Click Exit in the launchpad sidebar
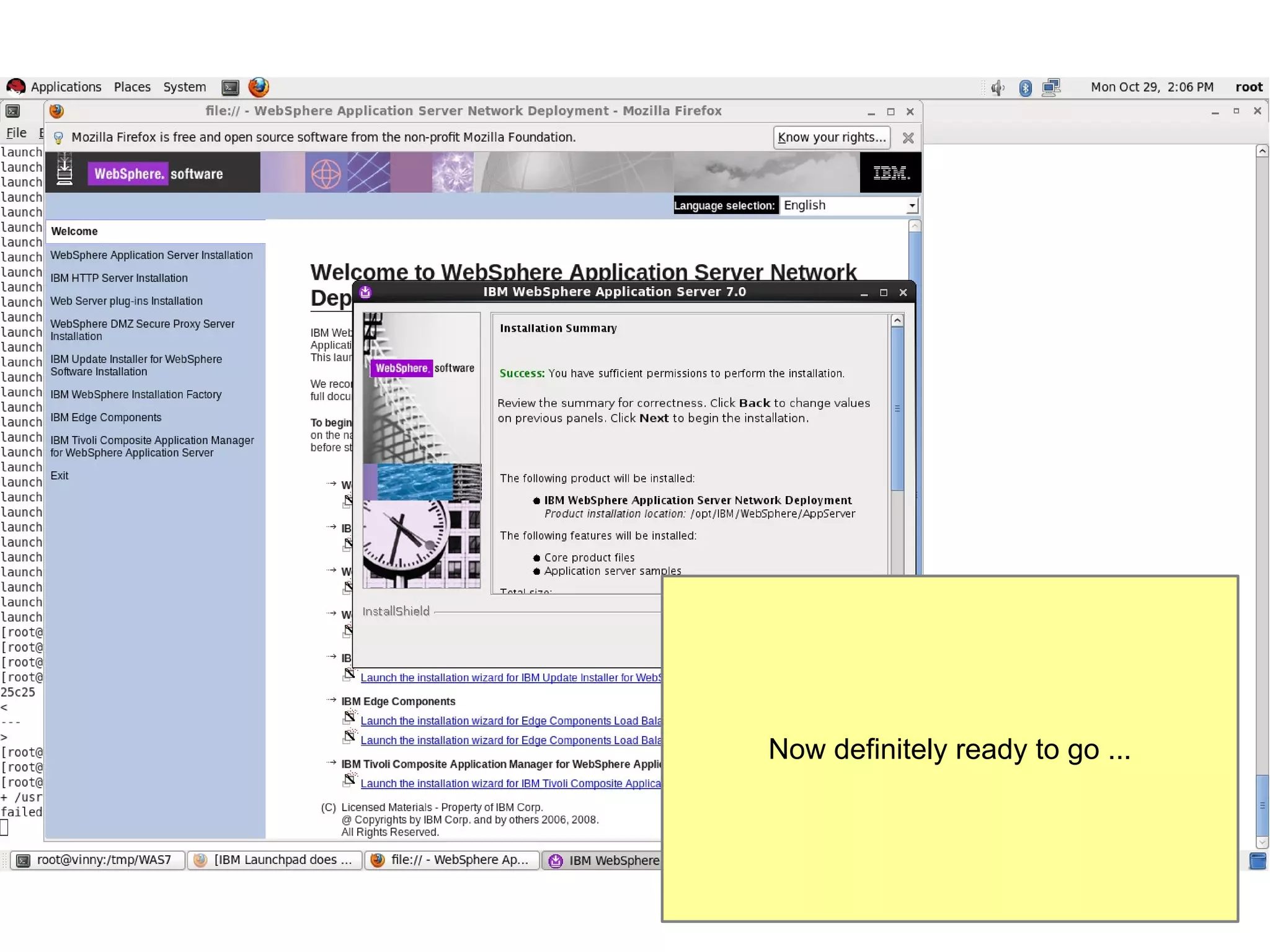This screenshot has height=952, width=1270. click(59, 476)
